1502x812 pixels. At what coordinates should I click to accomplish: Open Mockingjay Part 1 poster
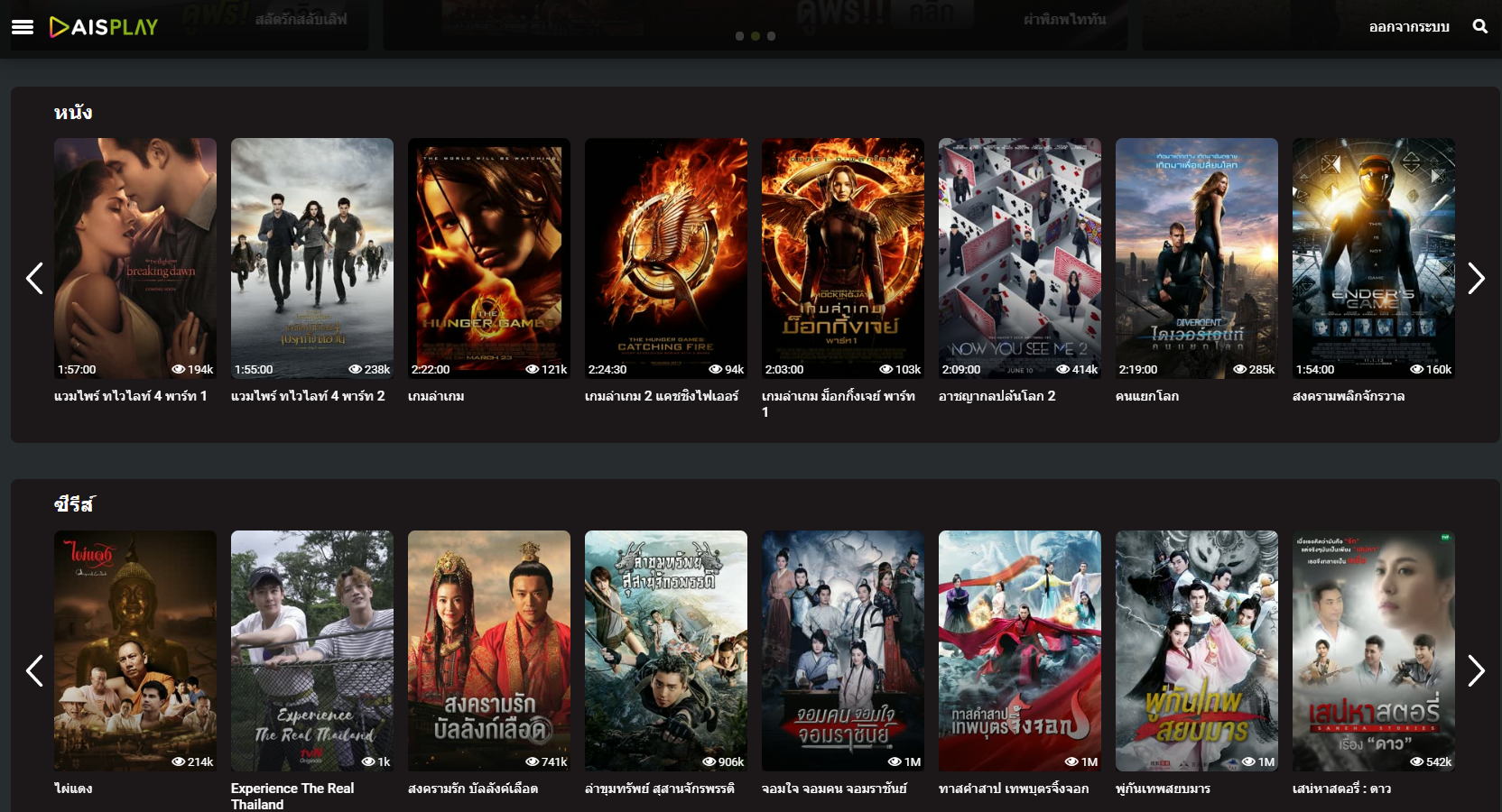tap(843, 258)
